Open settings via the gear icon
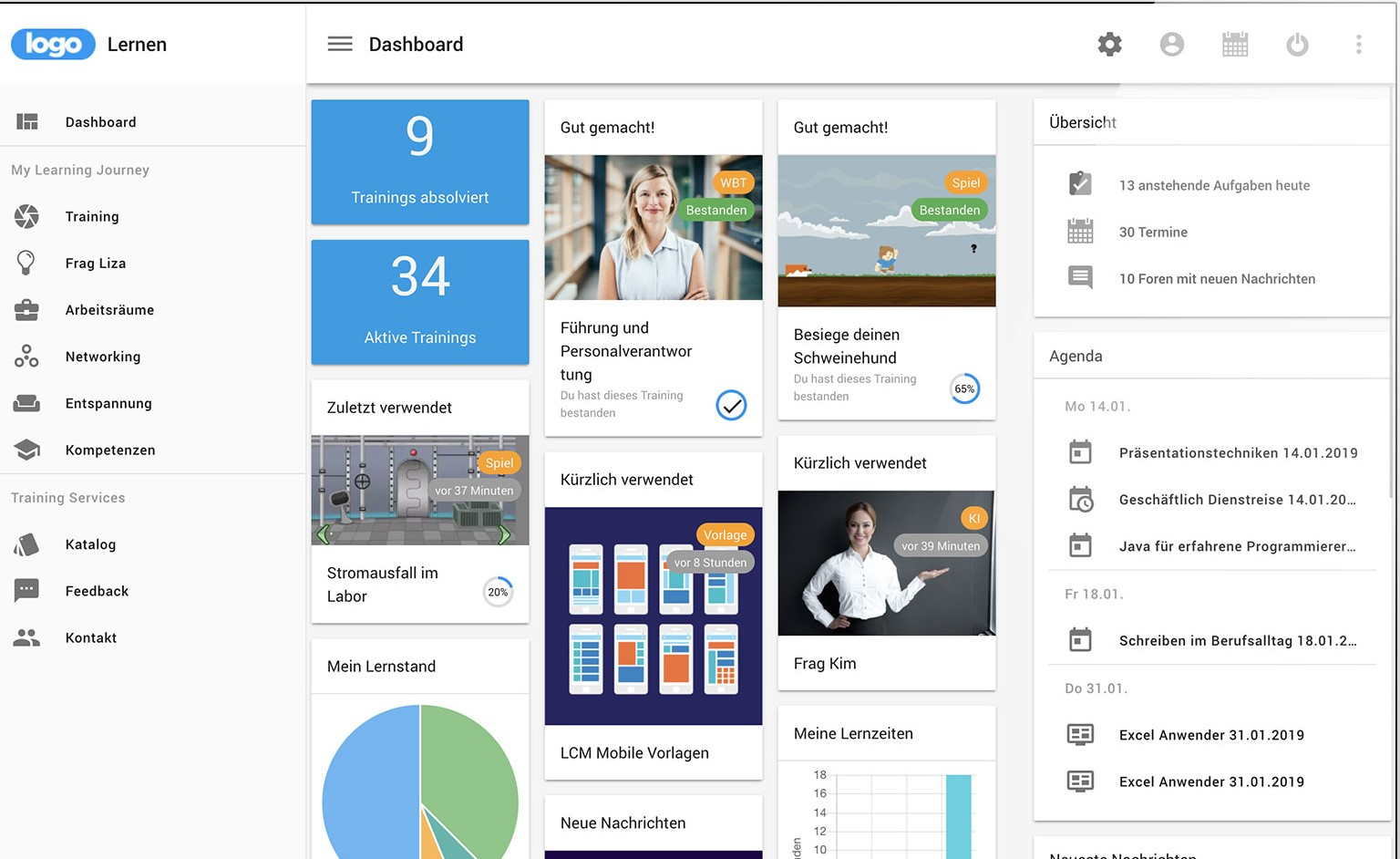The image size is (1400, 859). (1109, 44)
